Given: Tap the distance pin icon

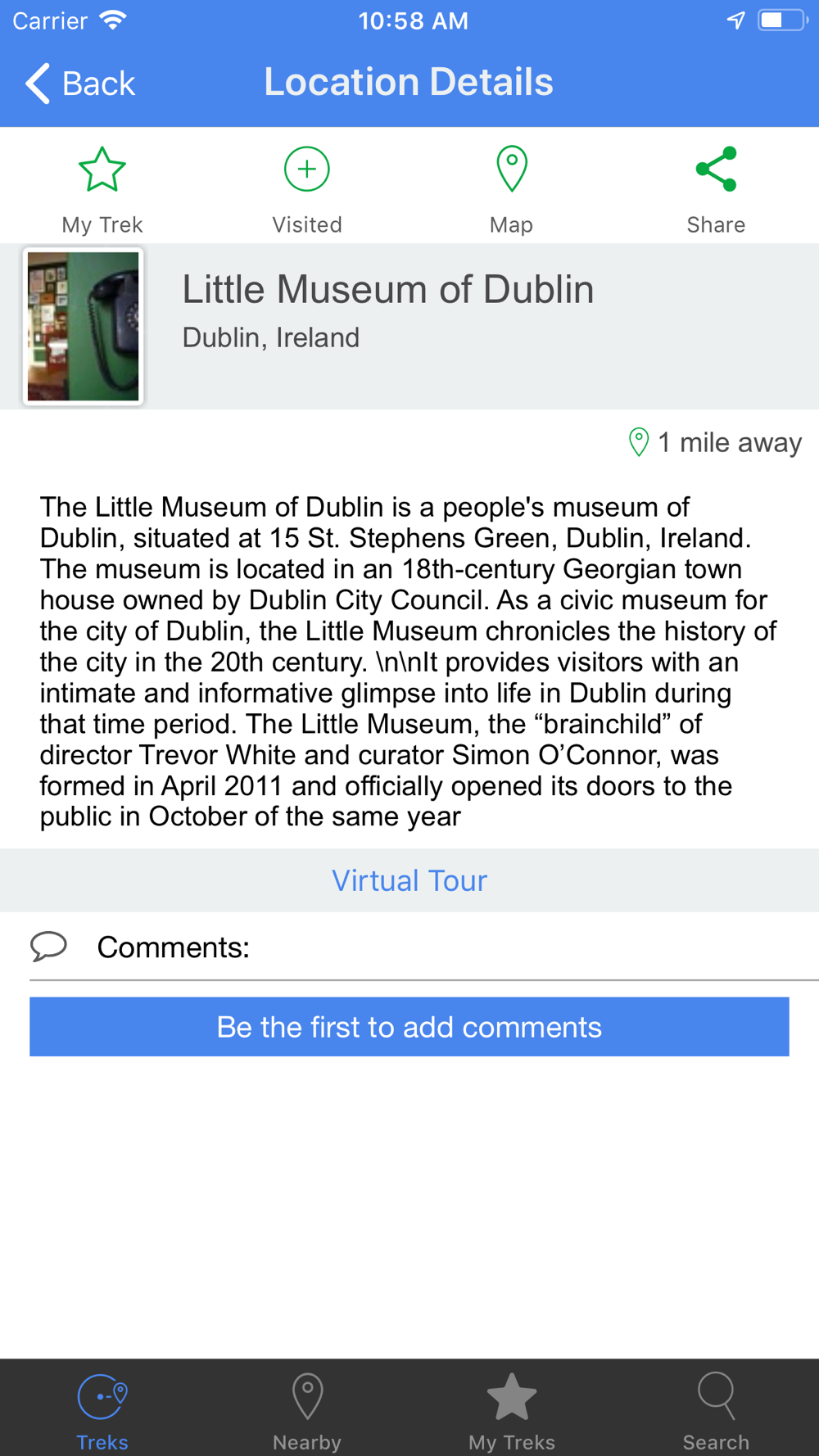Looking at the screenshot, I should tap(639, 442).
